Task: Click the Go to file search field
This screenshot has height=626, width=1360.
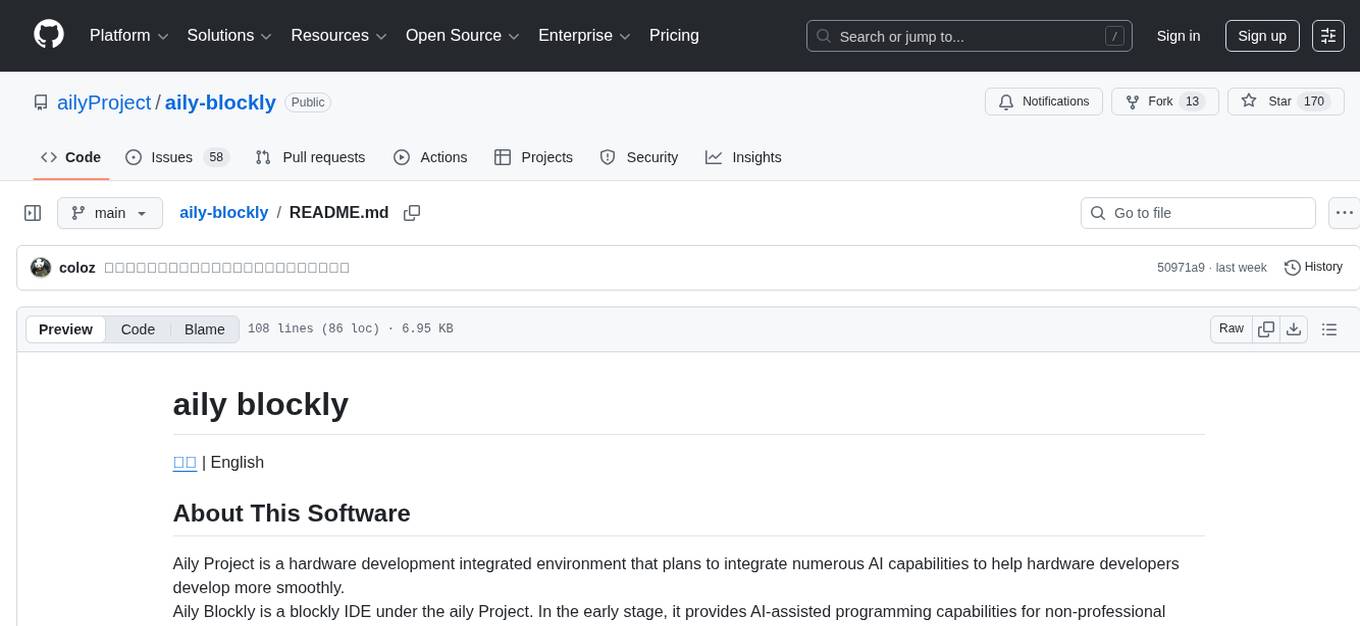Action: (x=1198, y=213)
